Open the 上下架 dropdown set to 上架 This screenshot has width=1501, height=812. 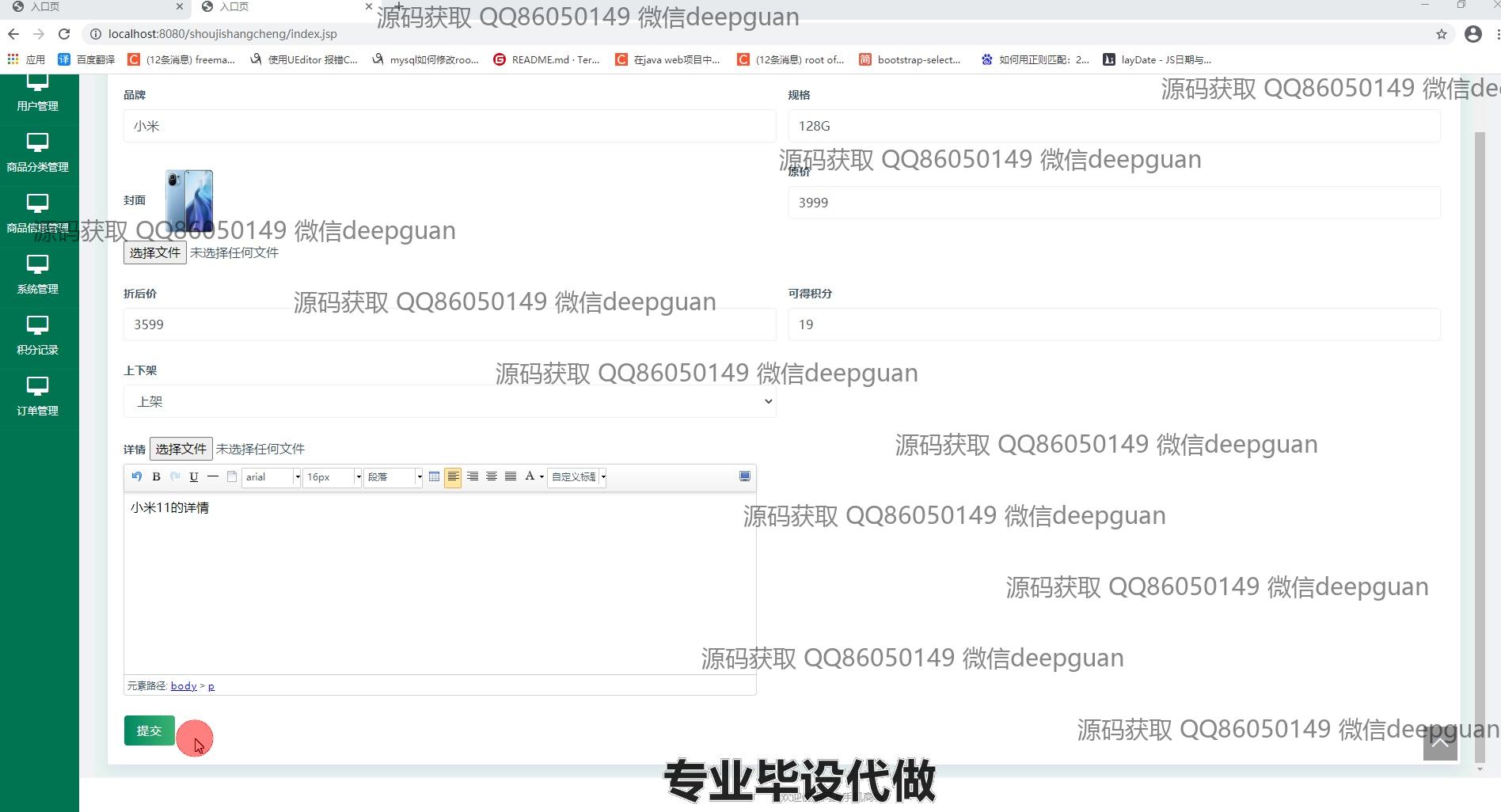[450, 401]
